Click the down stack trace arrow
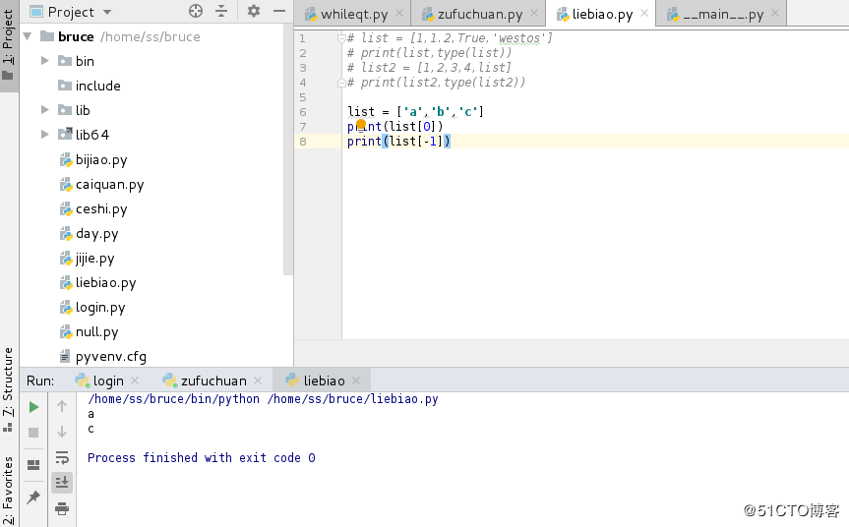Screen dimensions: 849x527 coord(62,432)
